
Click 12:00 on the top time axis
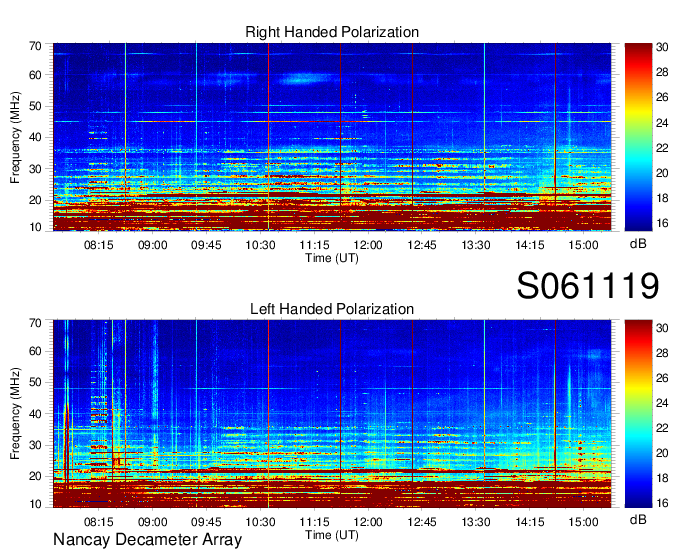(x=368, y=245)
